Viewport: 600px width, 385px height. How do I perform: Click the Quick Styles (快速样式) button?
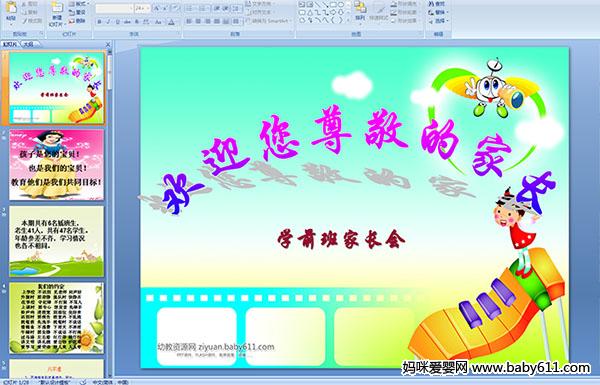point(379,11)
